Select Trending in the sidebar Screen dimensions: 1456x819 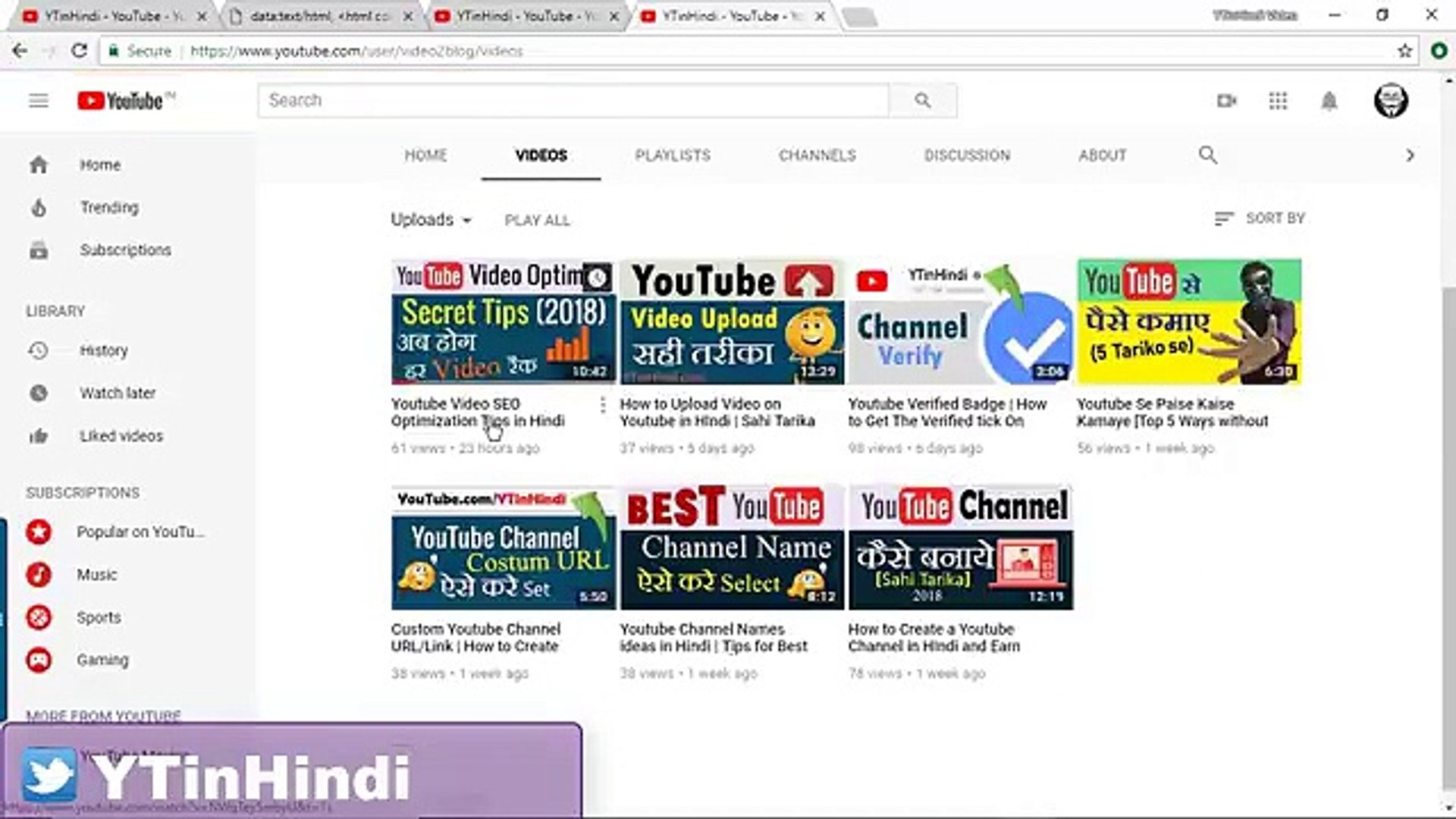point(109,207)
